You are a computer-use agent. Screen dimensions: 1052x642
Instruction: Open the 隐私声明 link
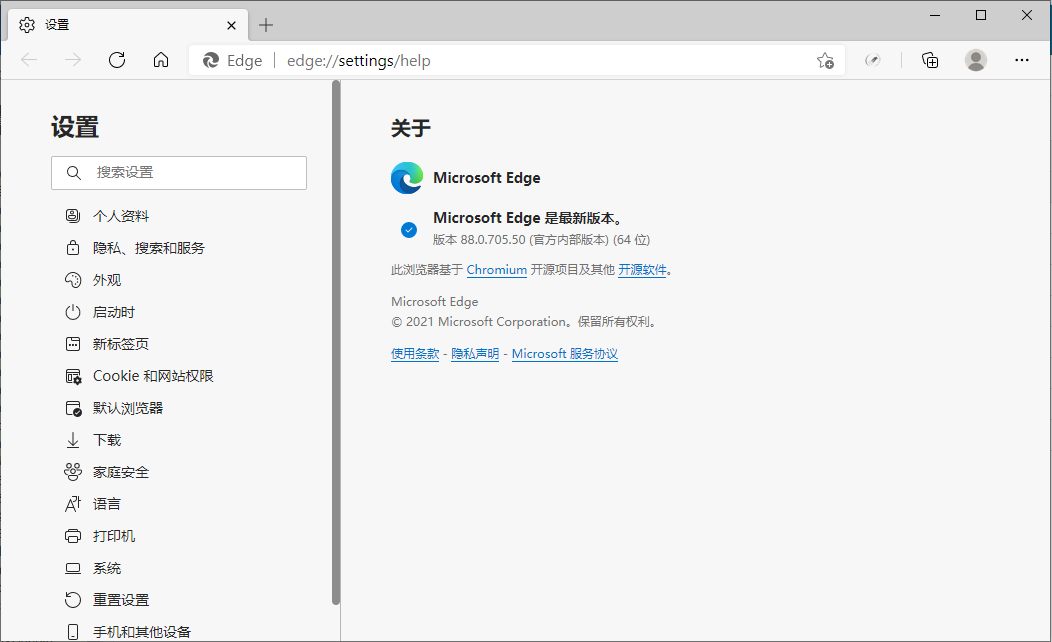click(475, 354)
